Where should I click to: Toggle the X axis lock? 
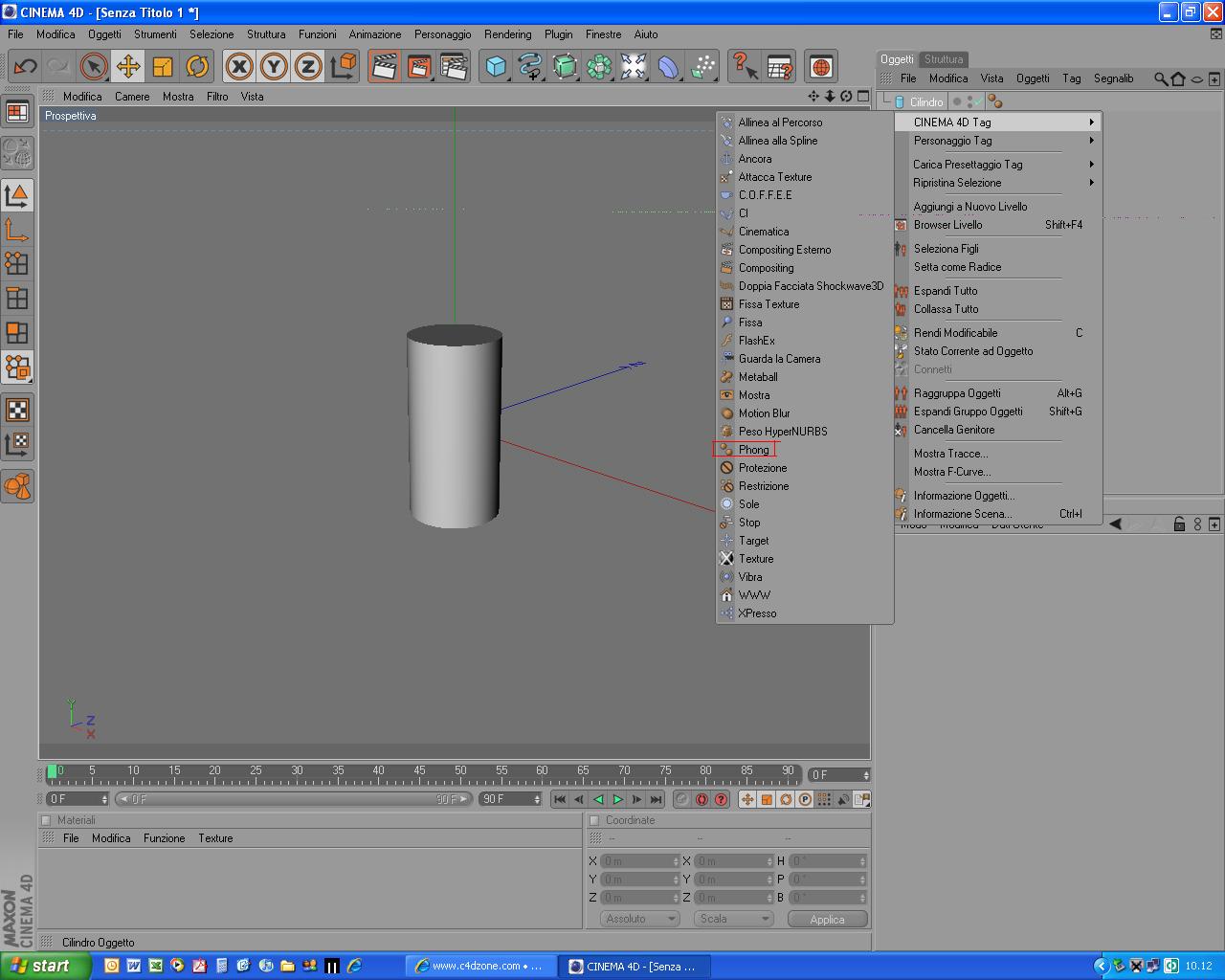239,66
